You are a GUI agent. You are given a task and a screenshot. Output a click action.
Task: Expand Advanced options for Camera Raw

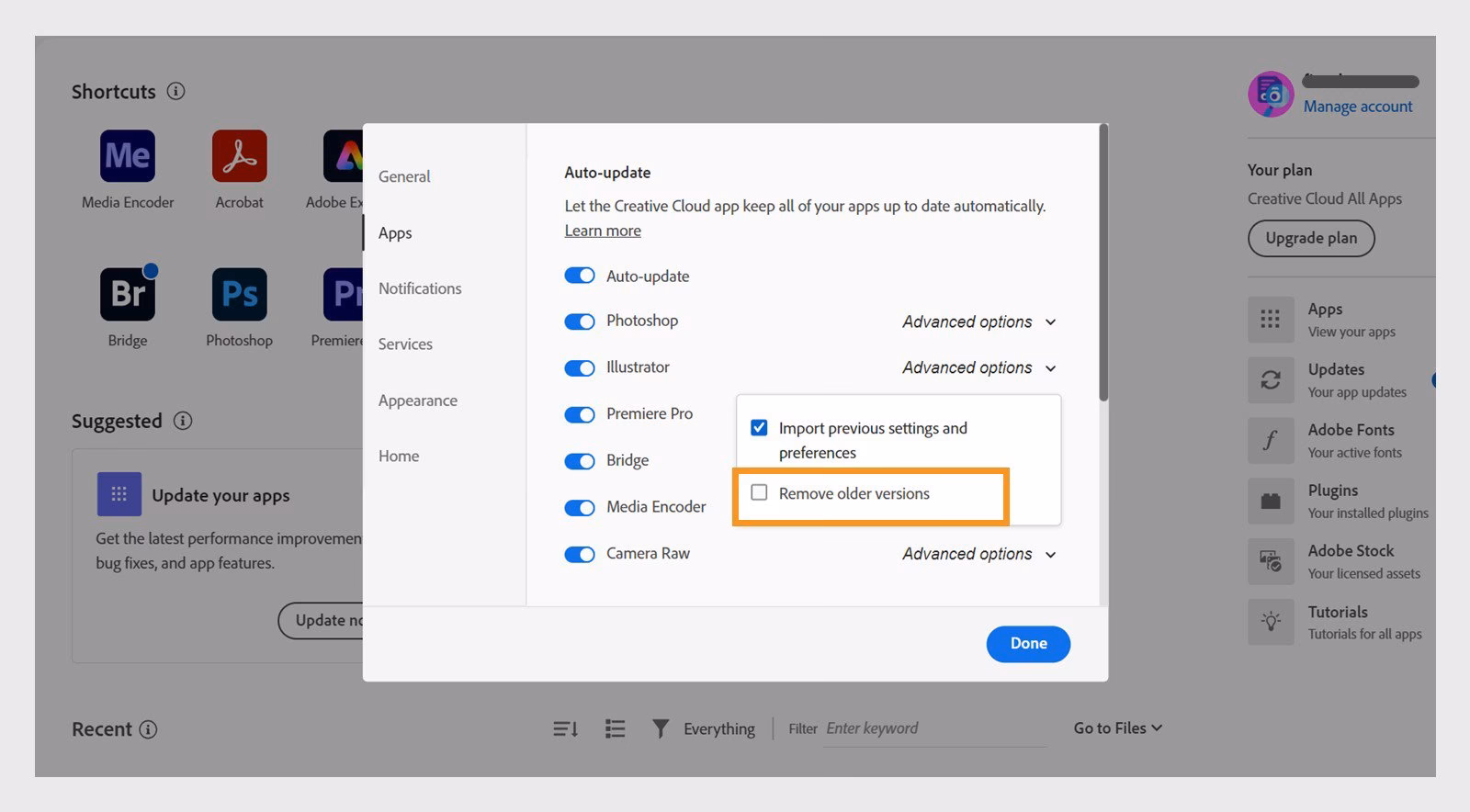point(978,555)
